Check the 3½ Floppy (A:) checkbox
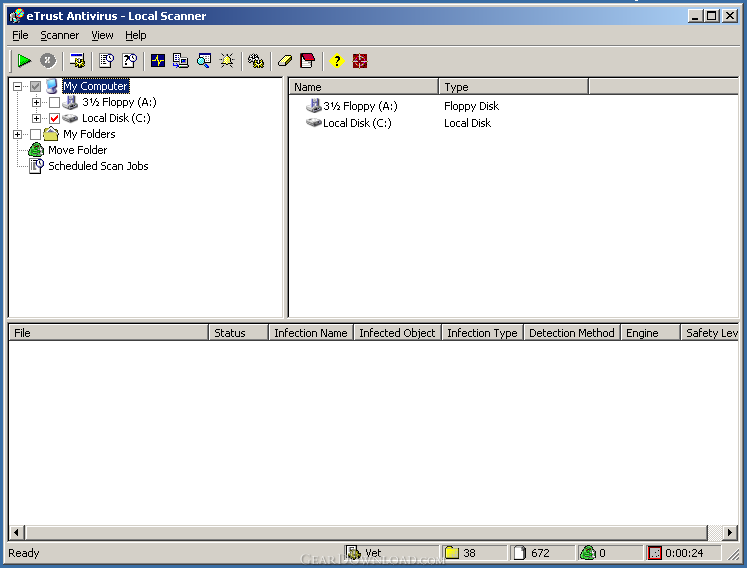 coord(54,102)
